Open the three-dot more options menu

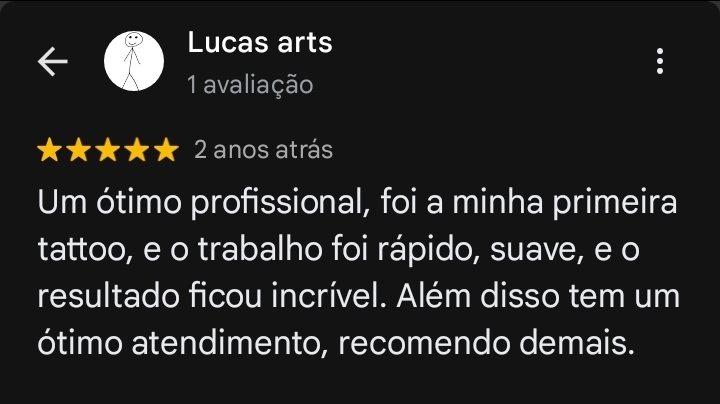pos(660,61)
